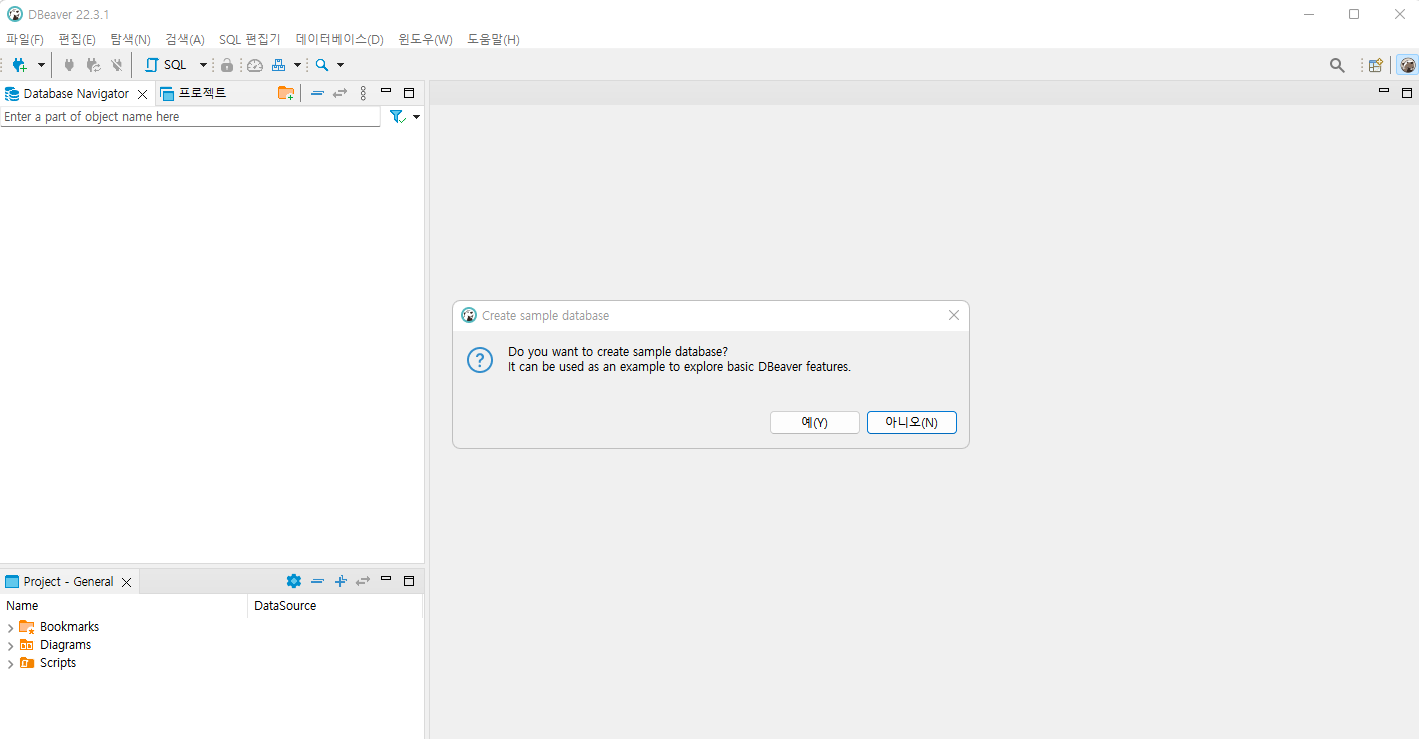Screen dimensions: 1419x739
Task: Click the funnel filter icon in Navigator
Action: point(397,117)
